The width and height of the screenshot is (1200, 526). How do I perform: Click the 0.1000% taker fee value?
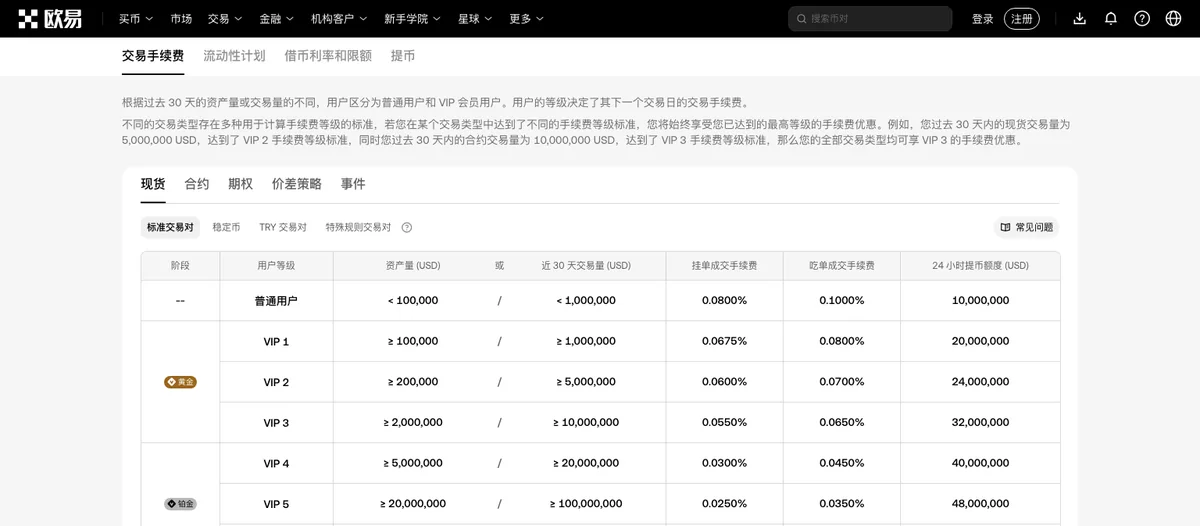click(842, 300)
